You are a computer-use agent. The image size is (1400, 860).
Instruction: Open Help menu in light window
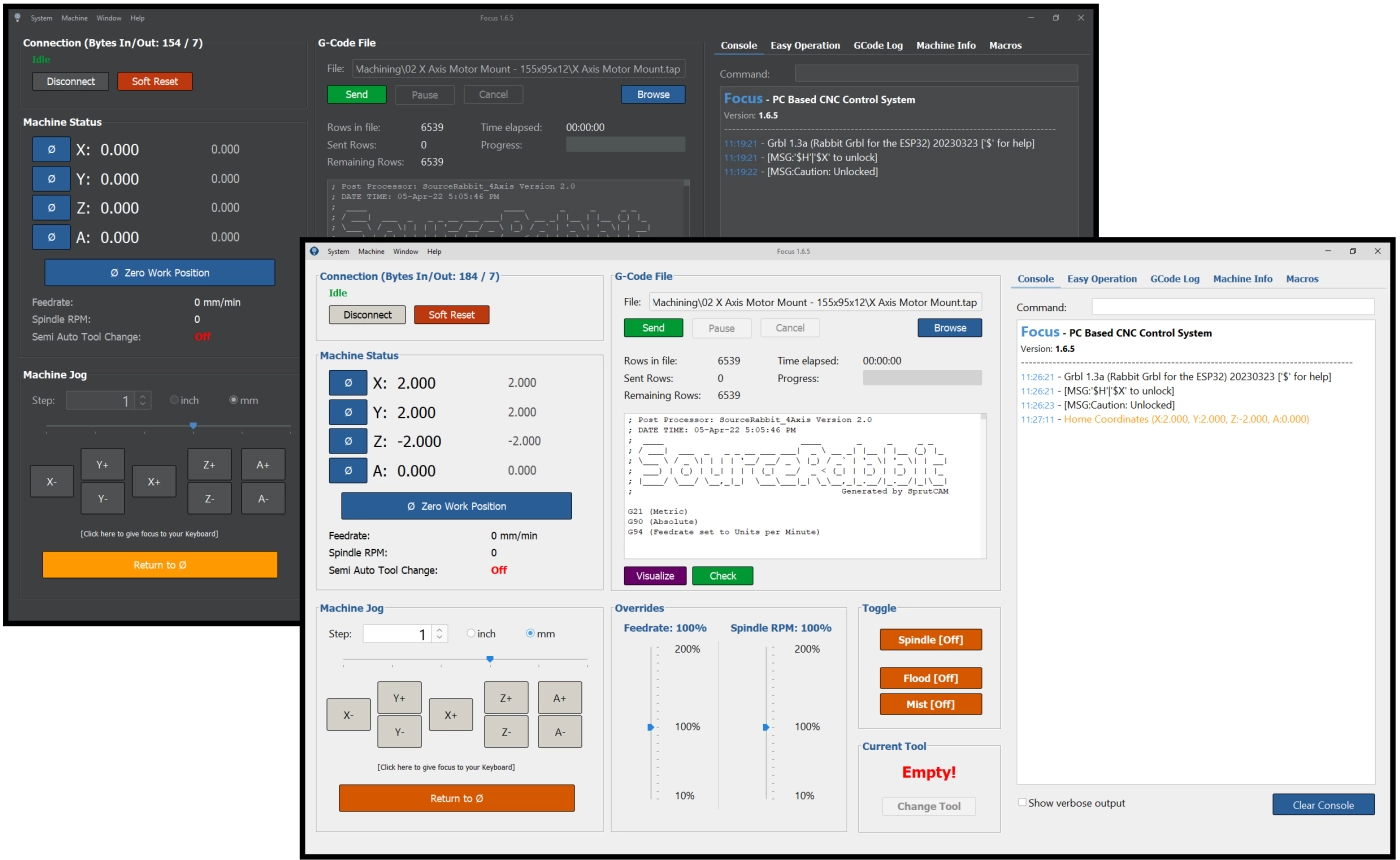[434, 252]
